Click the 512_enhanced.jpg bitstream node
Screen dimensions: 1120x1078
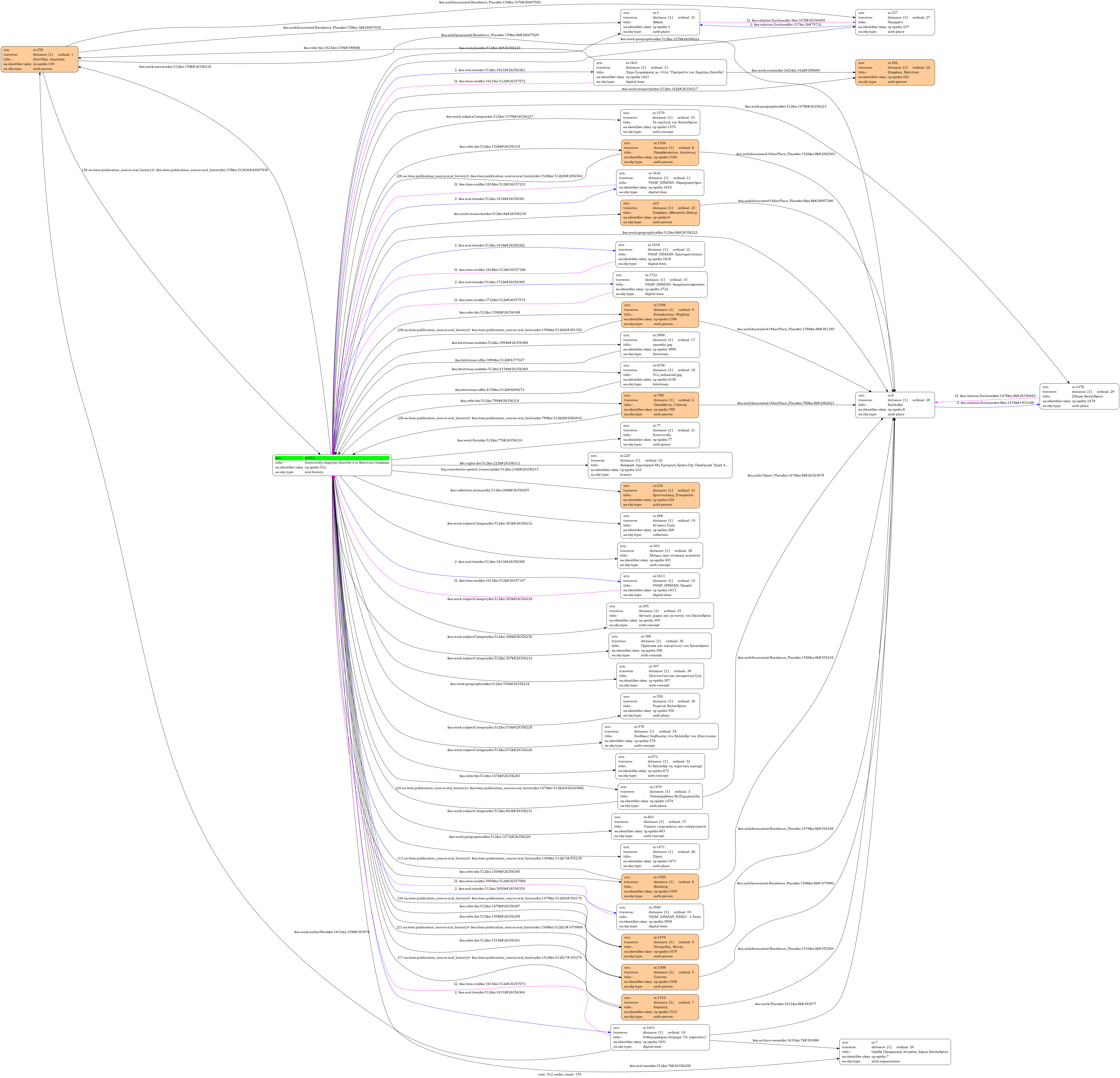pos(660,375)
